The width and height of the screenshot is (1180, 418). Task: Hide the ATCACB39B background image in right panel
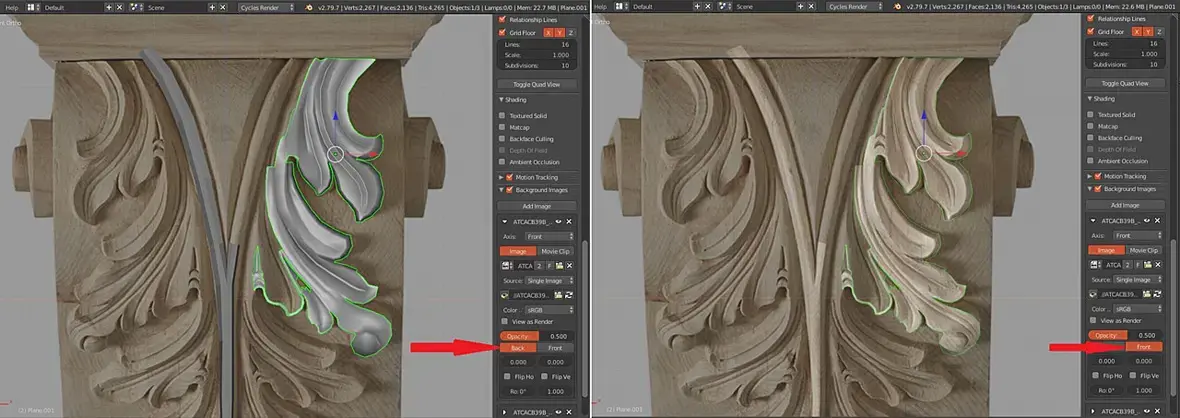tap(1148, 221)
